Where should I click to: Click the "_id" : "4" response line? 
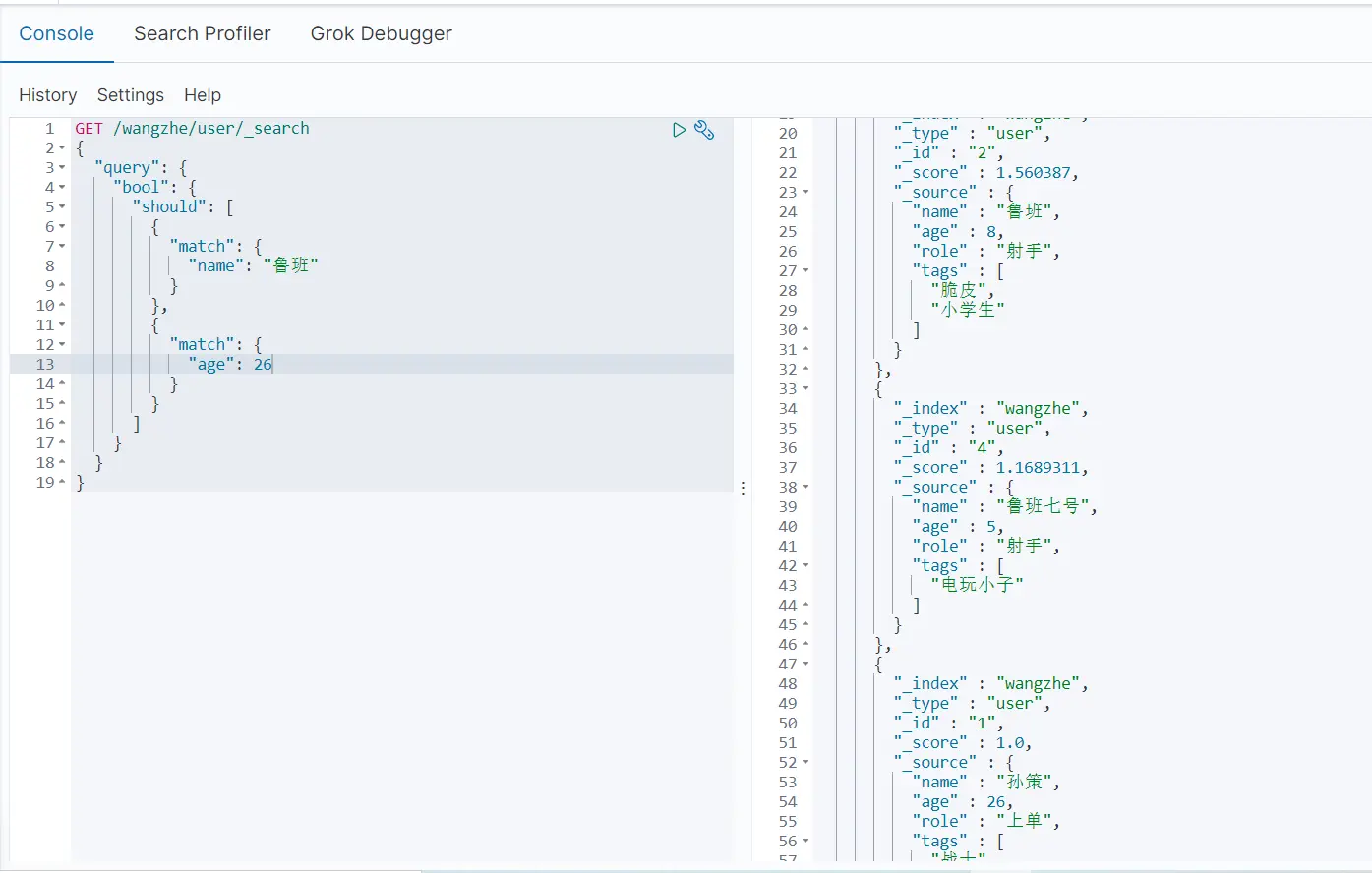tap(949, 448)
